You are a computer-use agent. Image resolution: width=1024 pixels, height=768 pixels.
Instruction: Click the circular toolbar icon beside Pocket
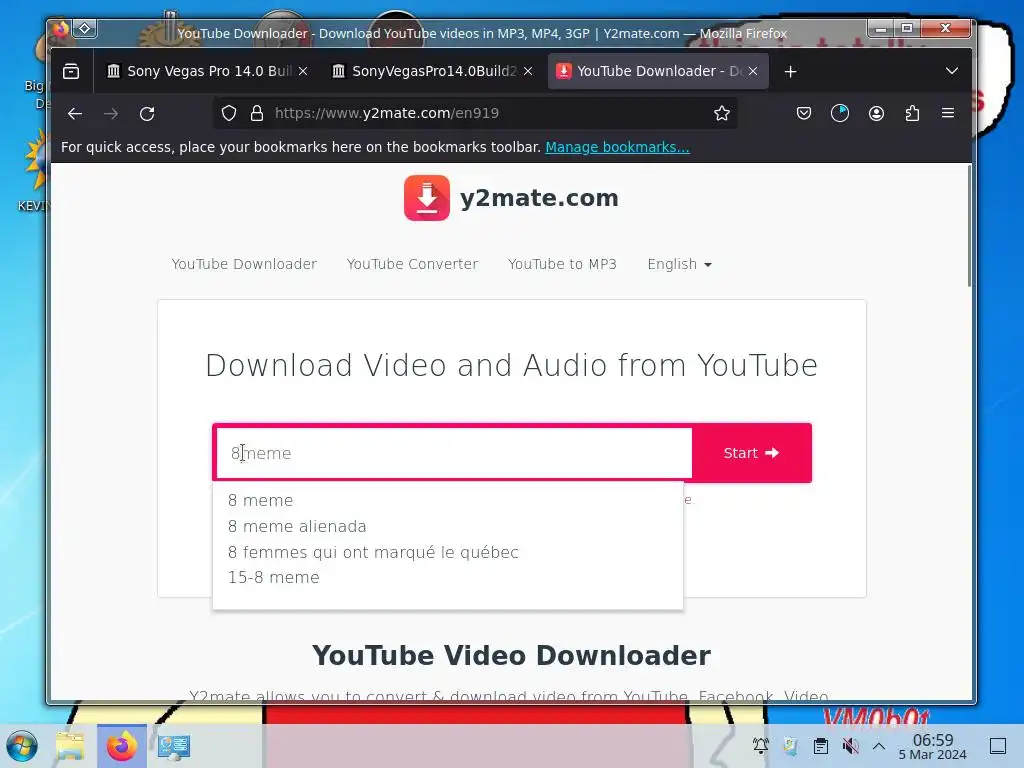click(x=840, y=114)
